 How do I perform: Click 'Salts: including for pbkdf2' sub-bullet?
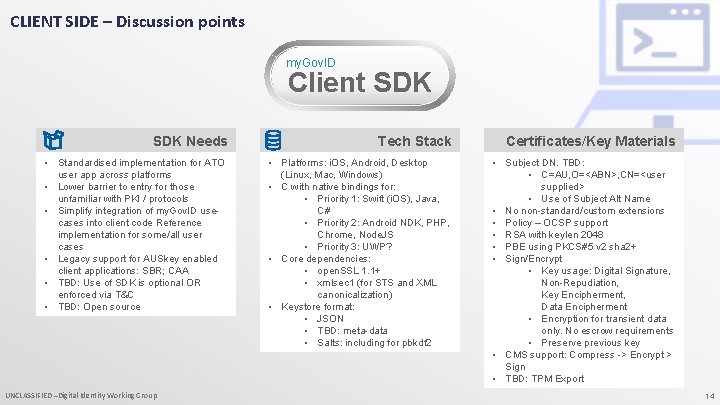pyautogui.click(x=374, y=343)
